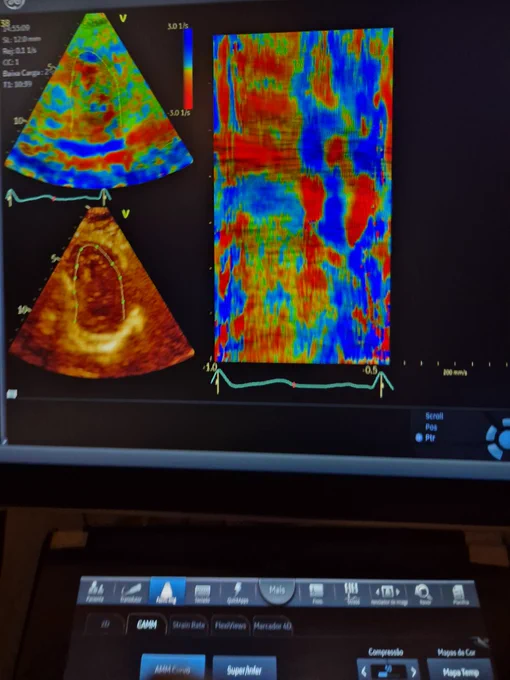Screen dimensions: 510x680
Task: Tap the Transdutor probe icon
Action: [x=131, y=592]
